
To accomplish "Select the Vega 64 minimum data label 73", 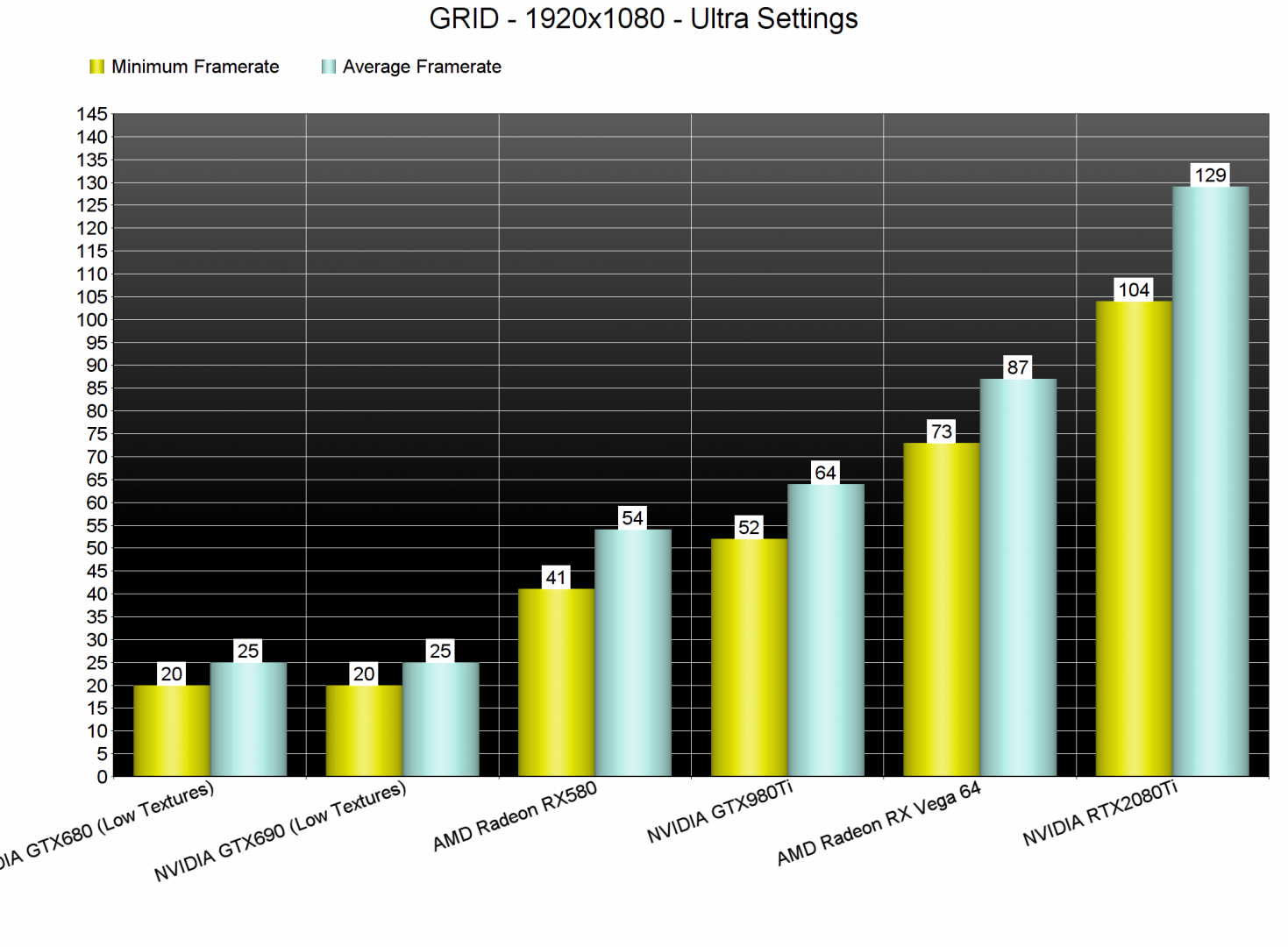I will (x=941, y=431).
